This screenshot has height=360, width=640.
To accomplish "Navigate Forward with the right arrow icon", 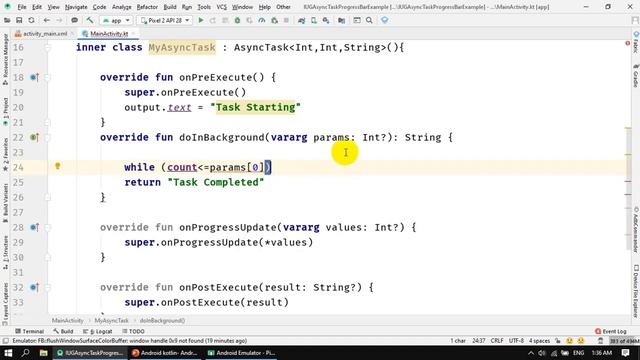I will point(59,20).
